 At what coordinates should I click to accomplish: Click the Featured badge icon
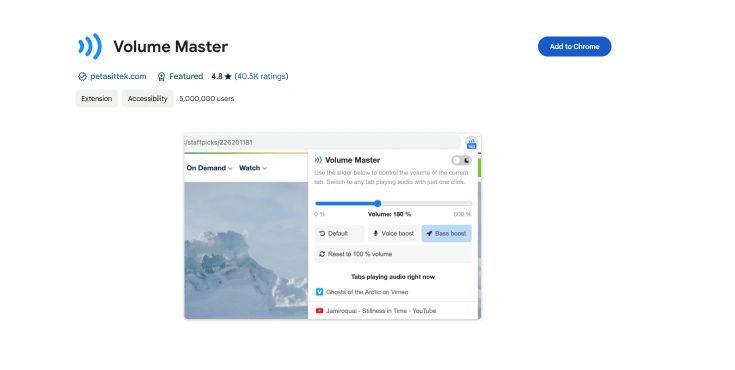point(161,76)
